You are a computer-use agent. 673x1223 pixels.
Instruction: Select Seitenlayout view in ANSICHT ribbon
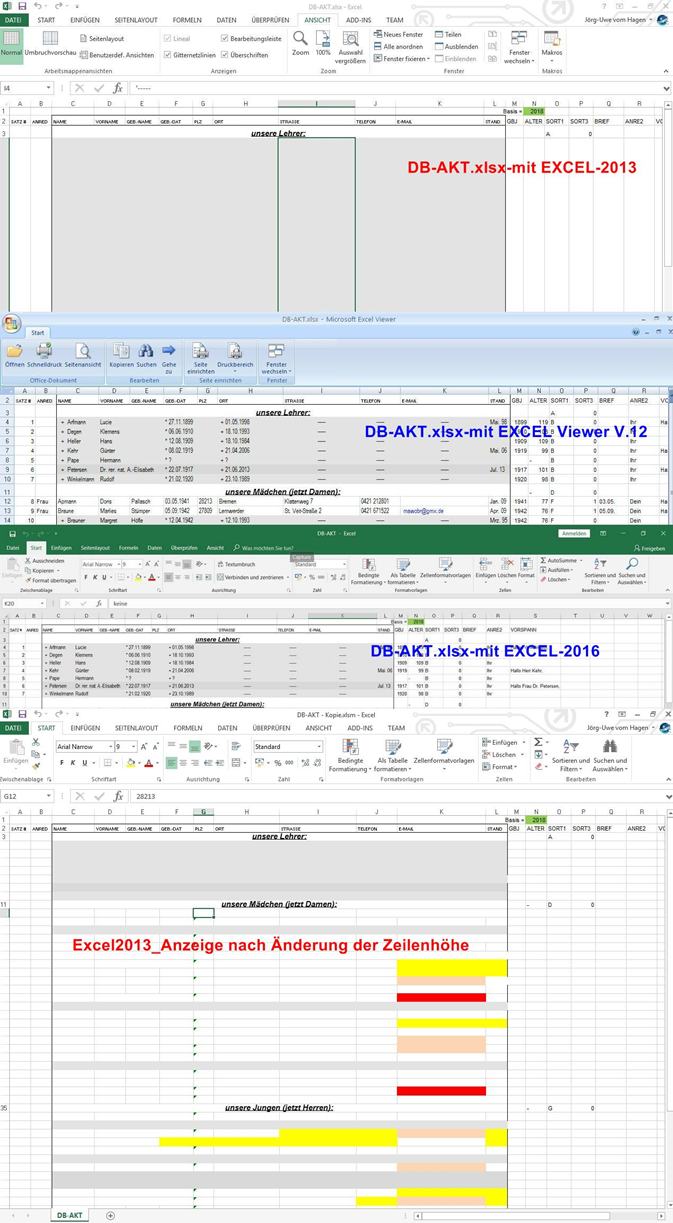click(100, 38)
